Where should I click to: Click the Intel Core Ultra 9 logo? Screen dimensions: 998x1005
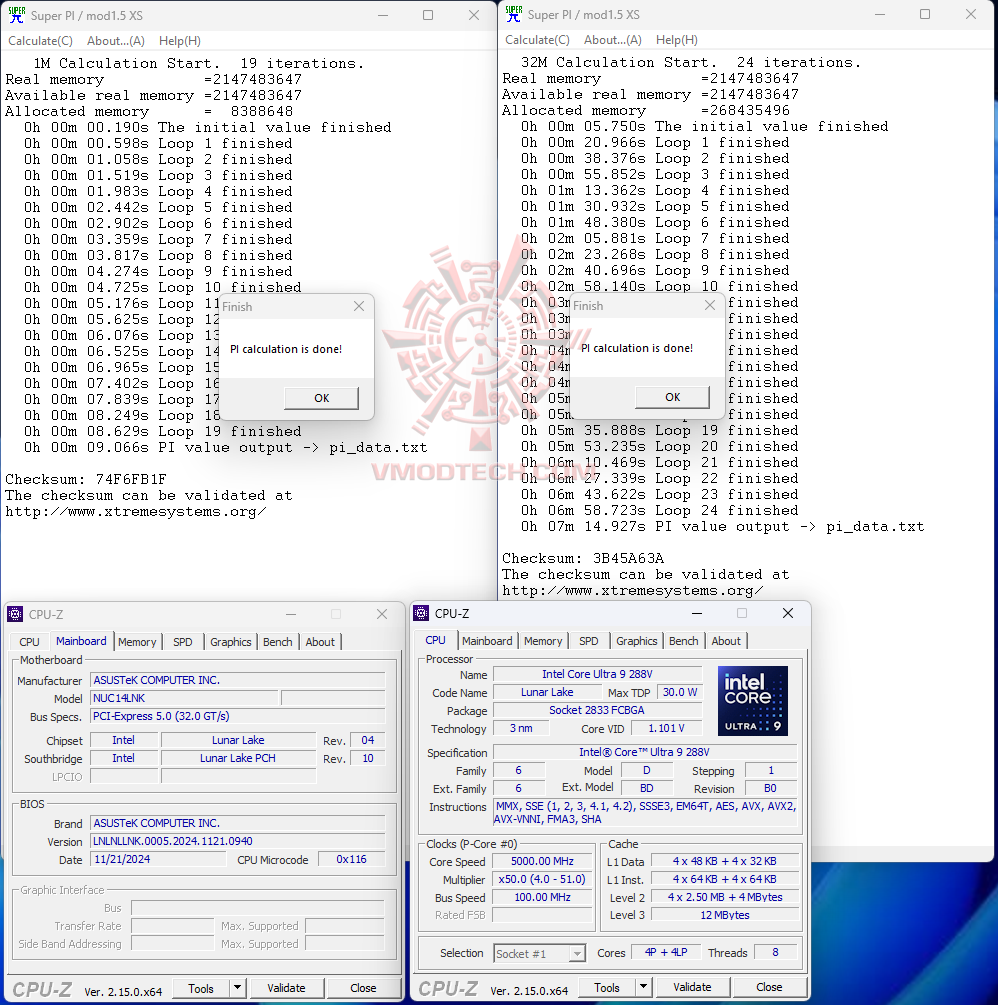click(x=753, y=701)
